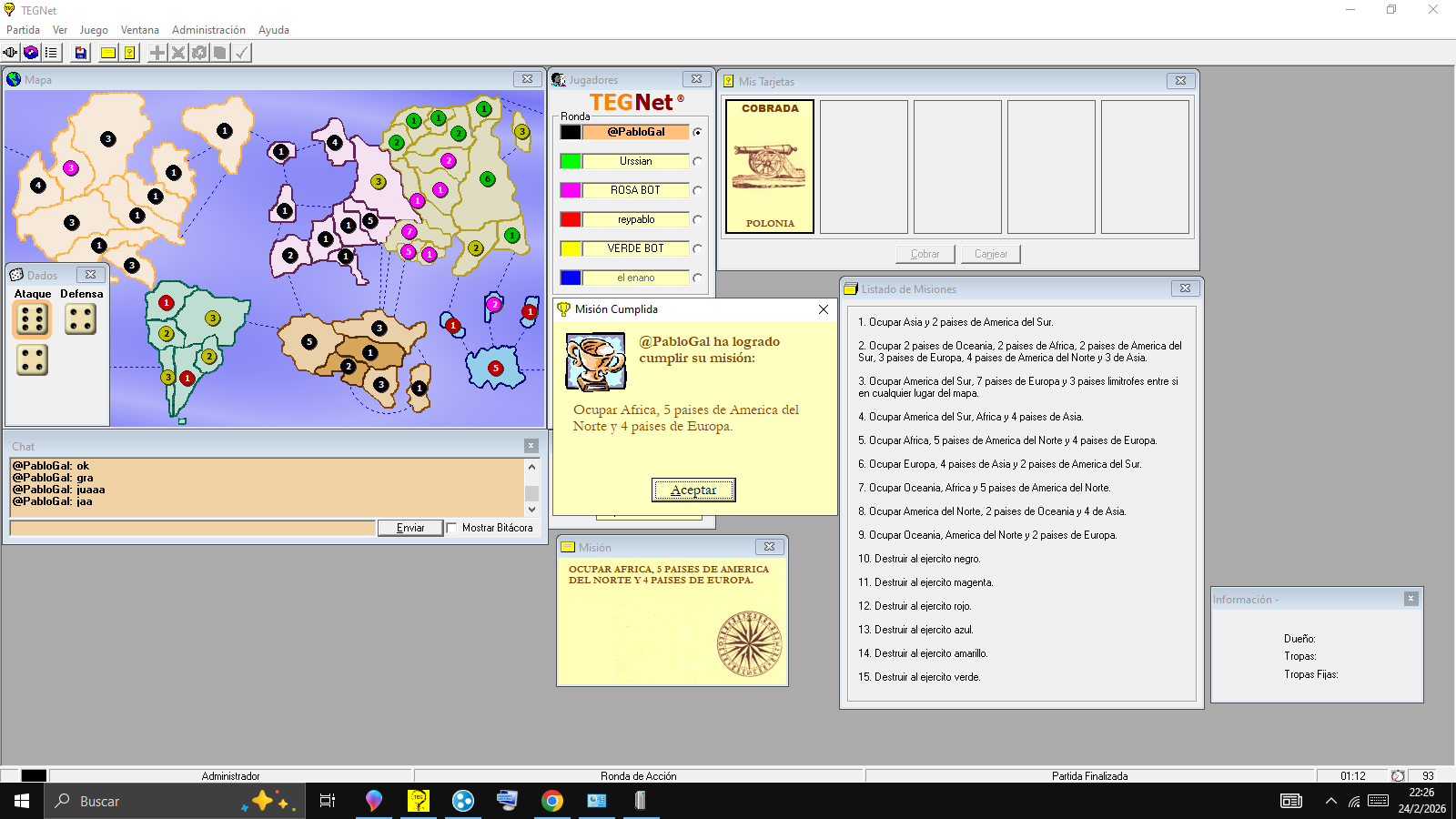Click the checkmark toolbar icon
Screen dimensions: 1456x819
coord(241,53)
